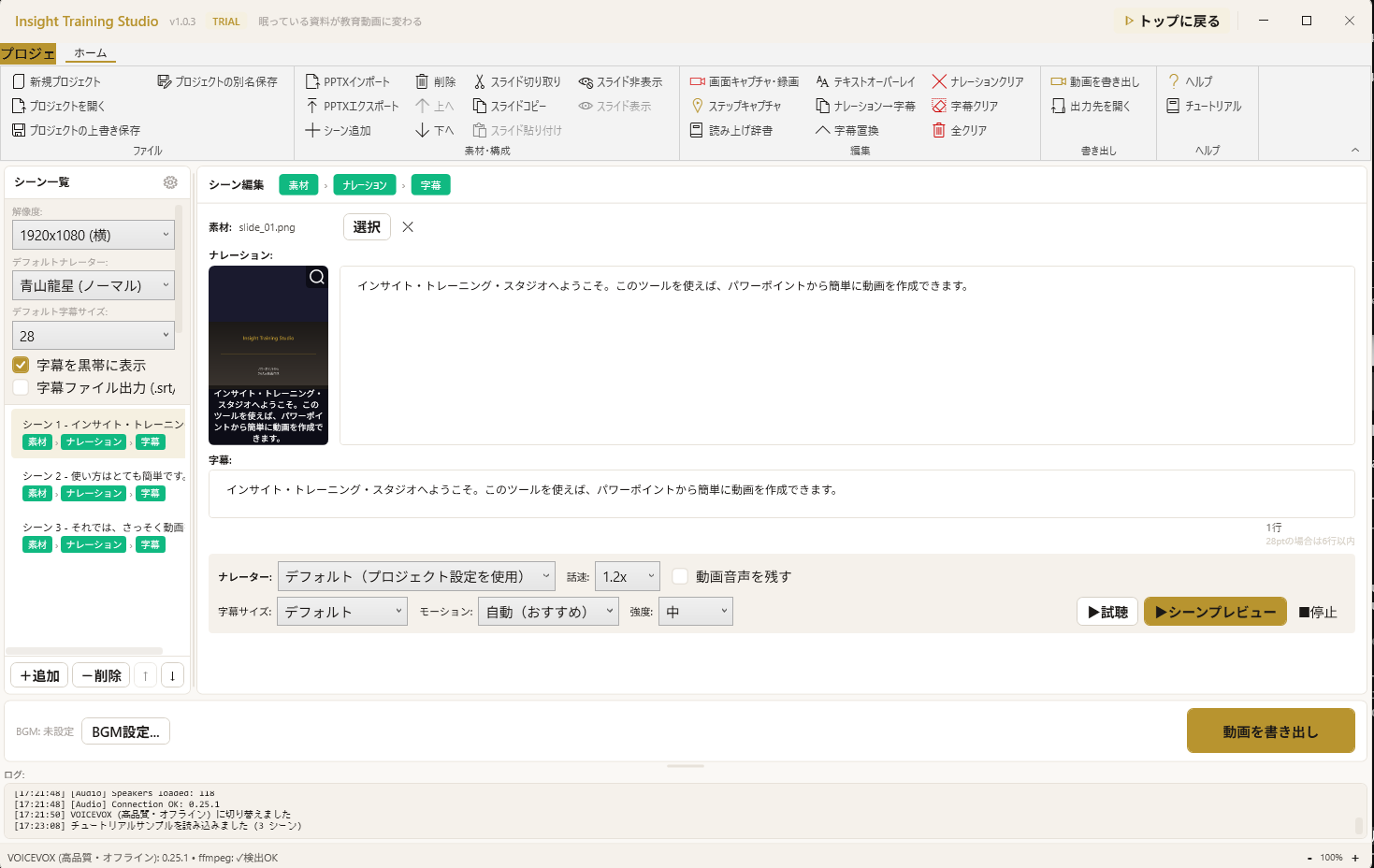Increase zoom with the + control

(x=1354, y=857)
